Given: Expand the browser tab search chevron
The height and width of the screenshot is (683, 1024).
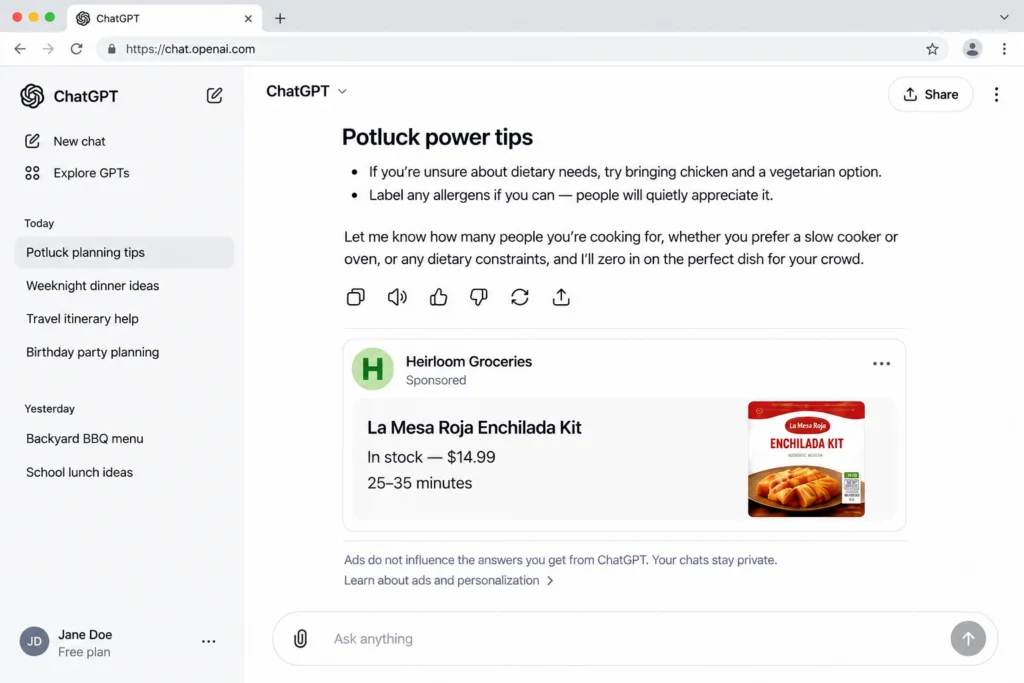Looking at the screenshot, I should 1004,18.
